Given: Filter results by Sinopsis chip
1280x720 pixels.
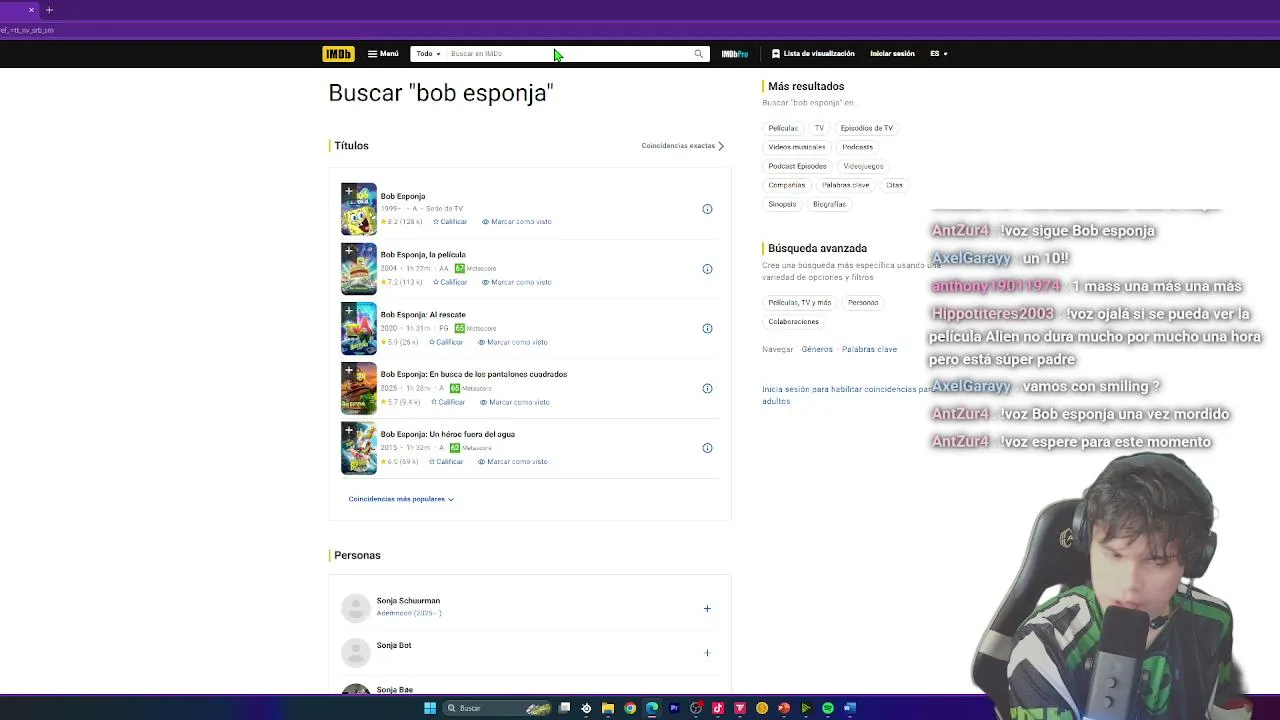Looking at the screenshot, I should 782,204.
